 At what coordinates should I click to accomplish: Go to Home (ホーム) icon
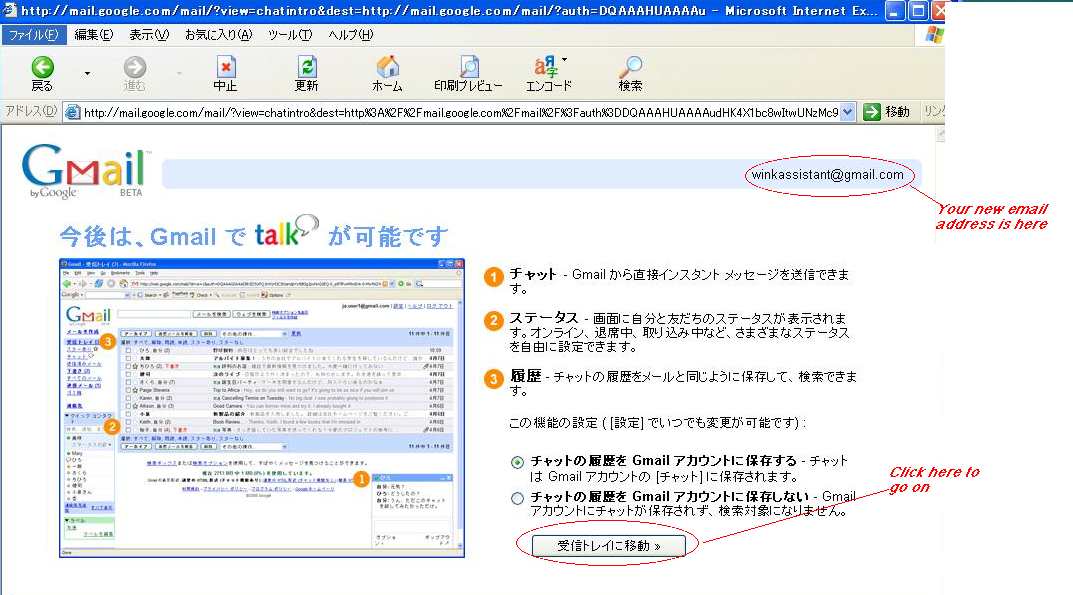pyautogui.click(x=387, y=67)
